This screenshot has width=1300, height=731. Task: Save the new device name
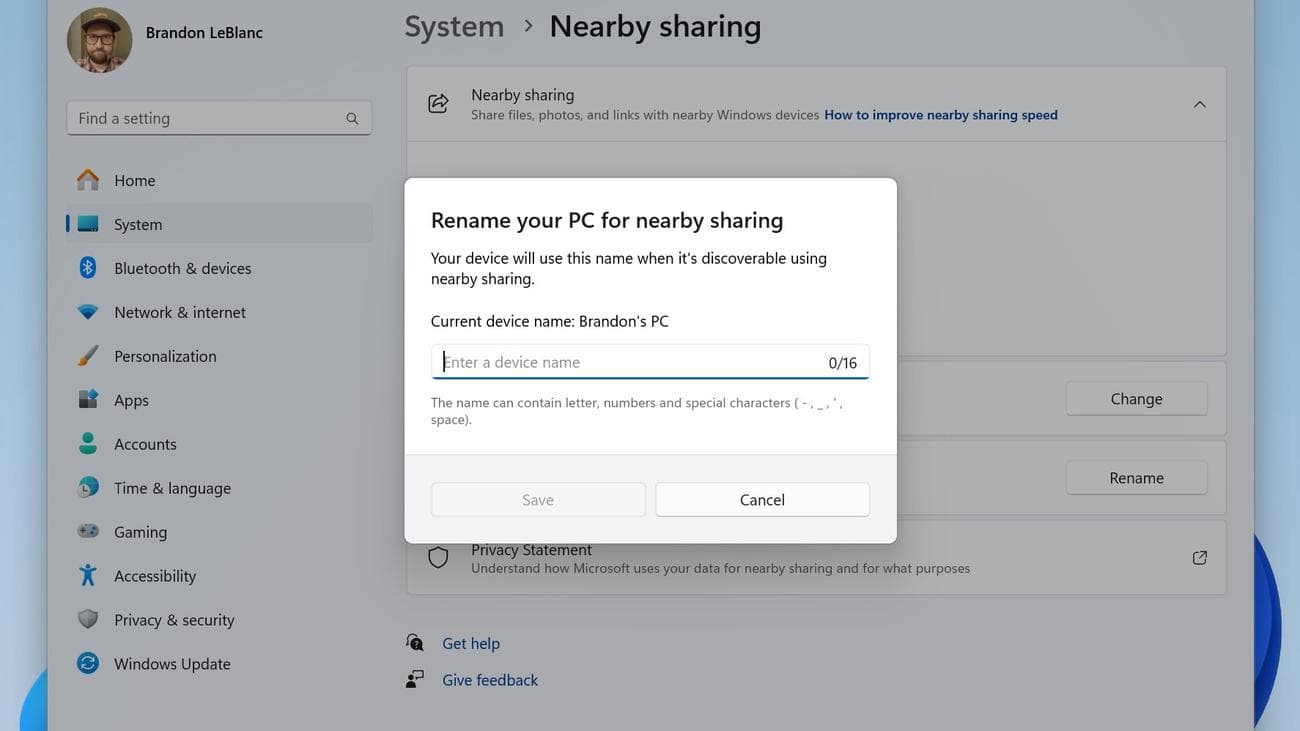(x=537, y=499)
